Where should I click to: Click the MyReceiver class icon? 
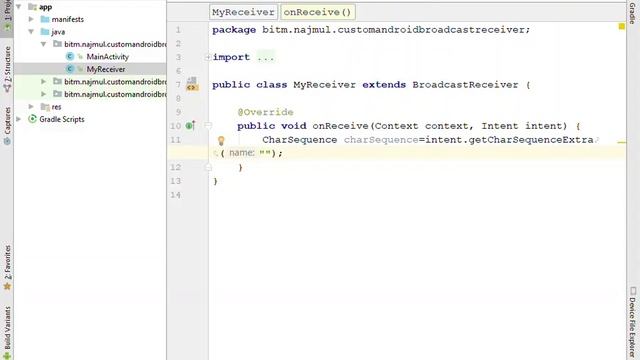pyautogui.click(x=70, y=69)
